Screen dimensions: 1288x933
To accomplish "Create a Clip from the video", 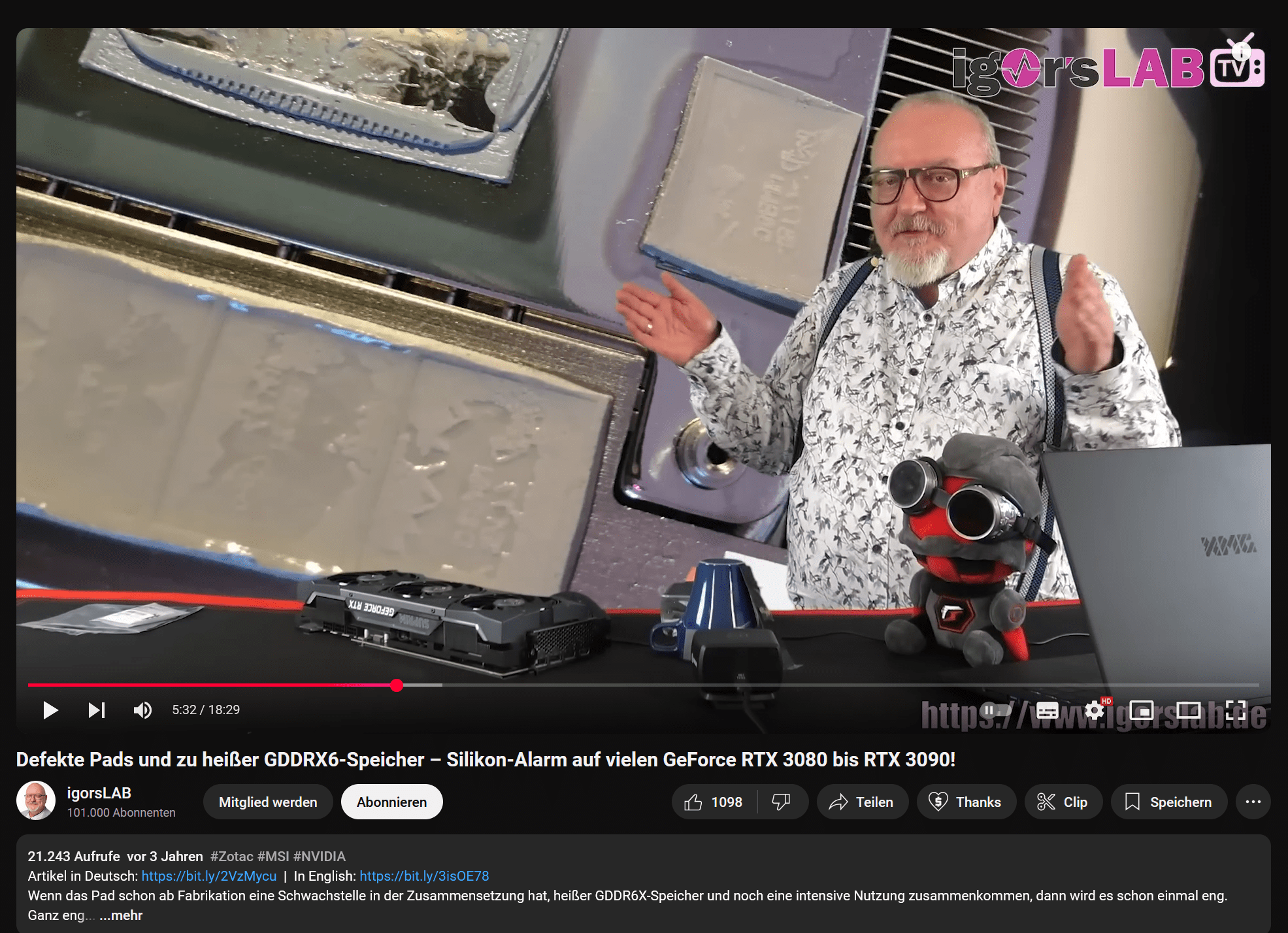I will [1063, 802].
